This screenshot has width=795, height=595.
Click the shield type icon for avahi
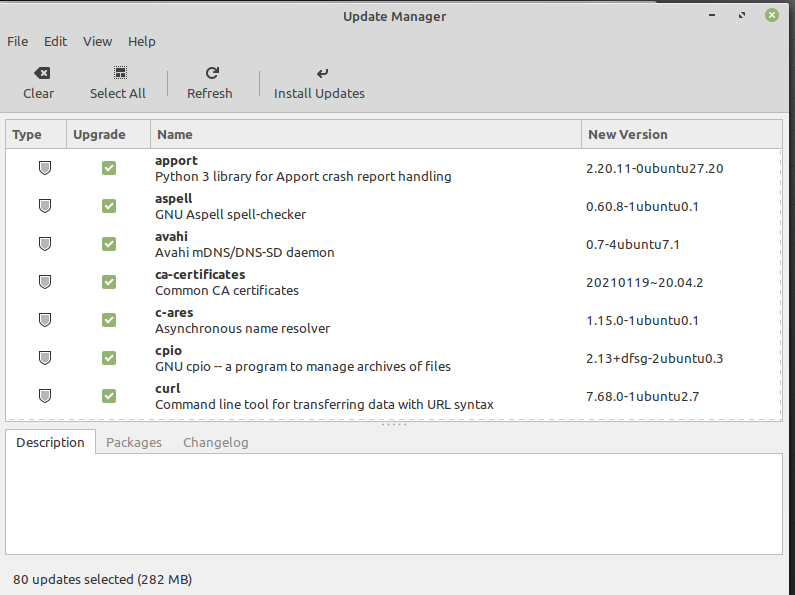click(44, 244)
